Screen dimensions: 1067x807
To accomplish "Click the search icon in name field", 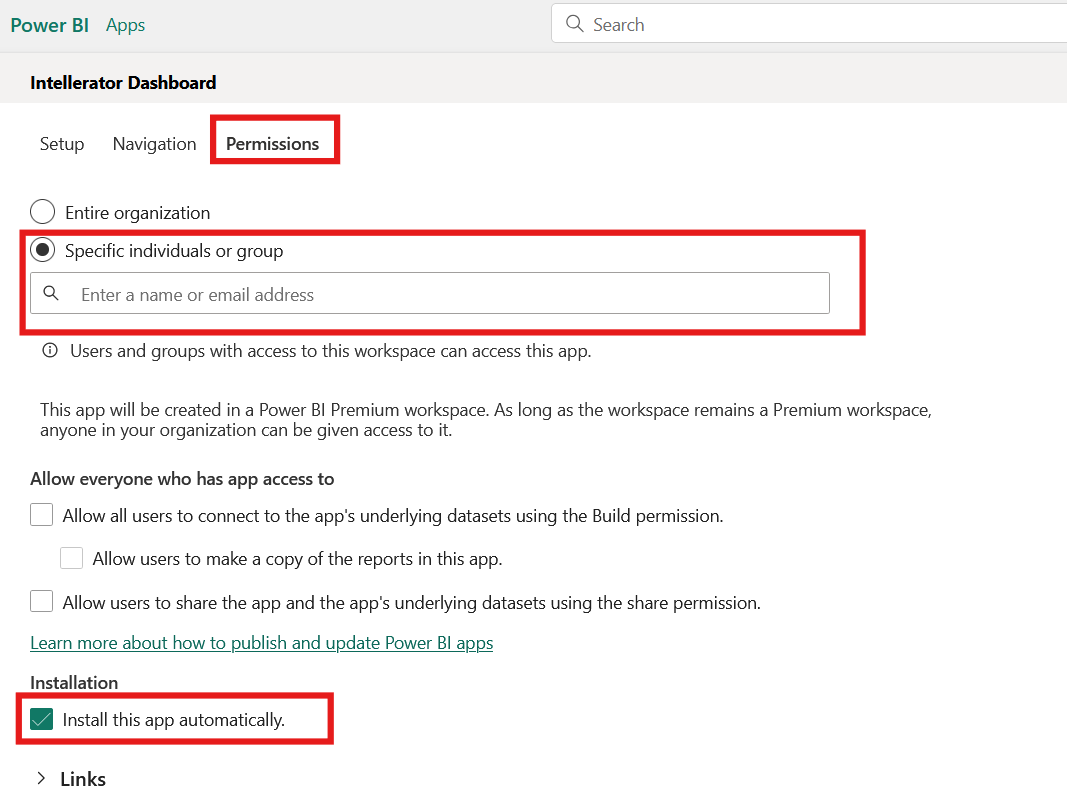I will tap(51, 294).
